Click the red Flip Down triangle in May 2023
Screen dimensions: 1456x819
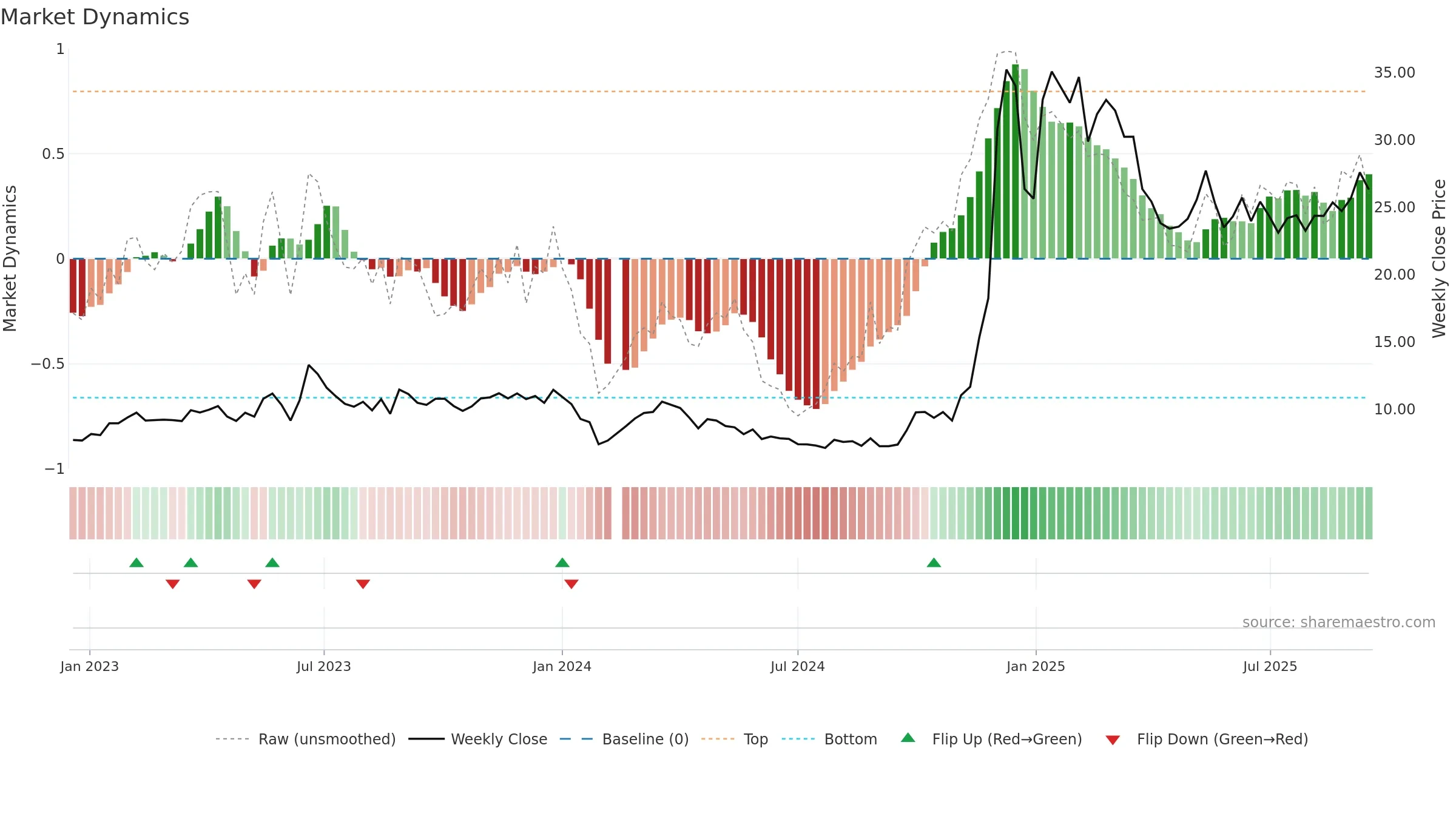254,584
